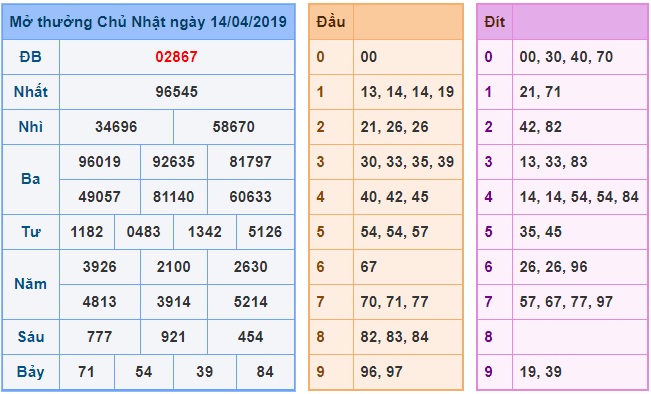This screenshot has width=651, height=394.
Task: Select the Ba prize number 96019
Action: tap(100, 162)
